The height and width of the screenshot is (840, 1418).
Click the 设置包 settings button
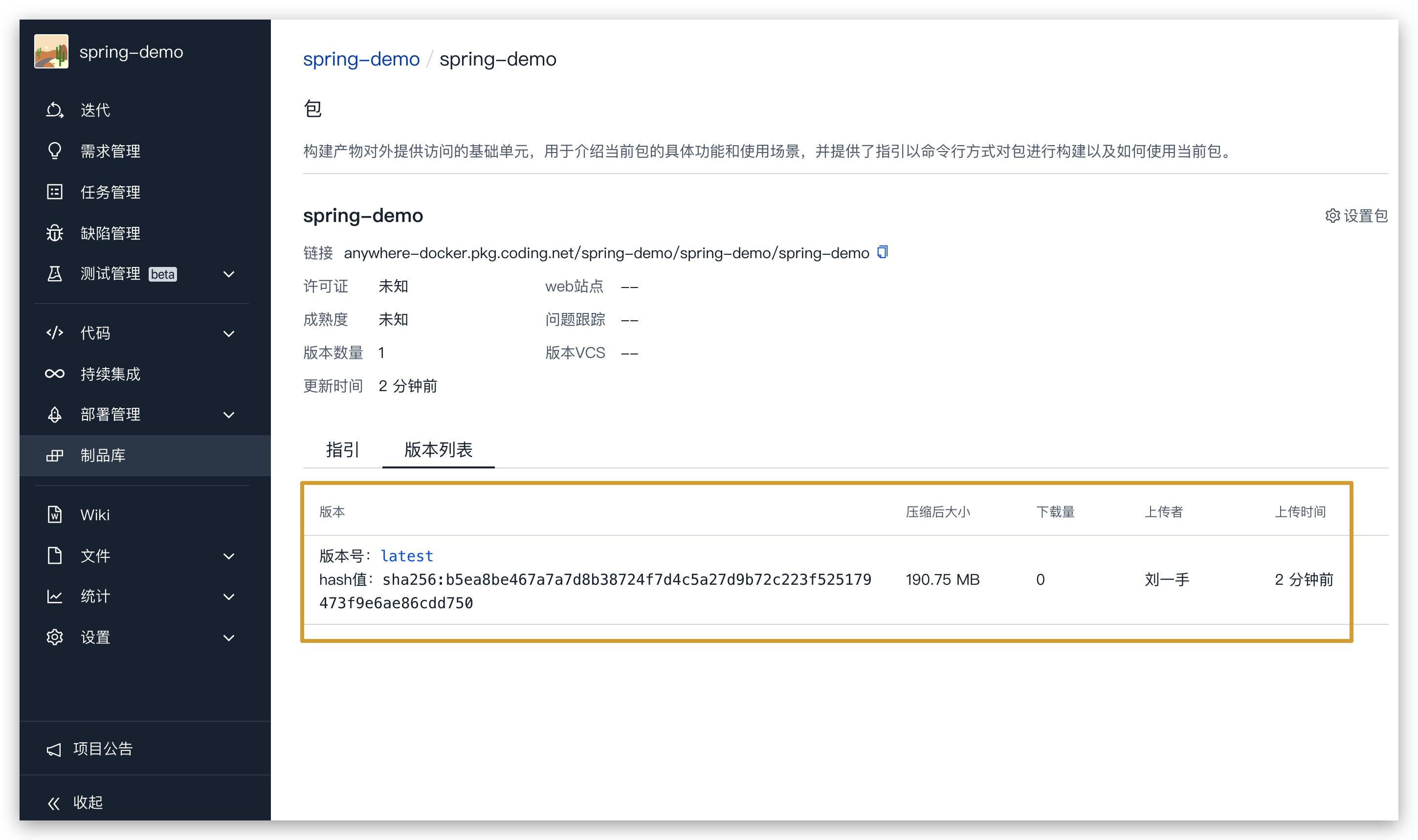point(1356,216)
